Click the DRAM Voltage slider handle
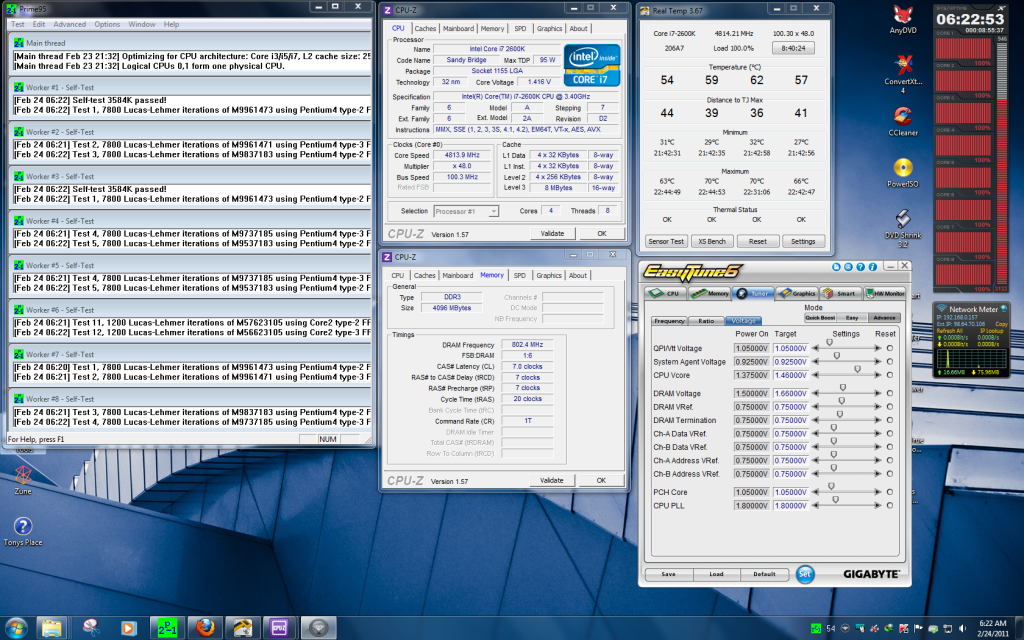 click(843, 388)
